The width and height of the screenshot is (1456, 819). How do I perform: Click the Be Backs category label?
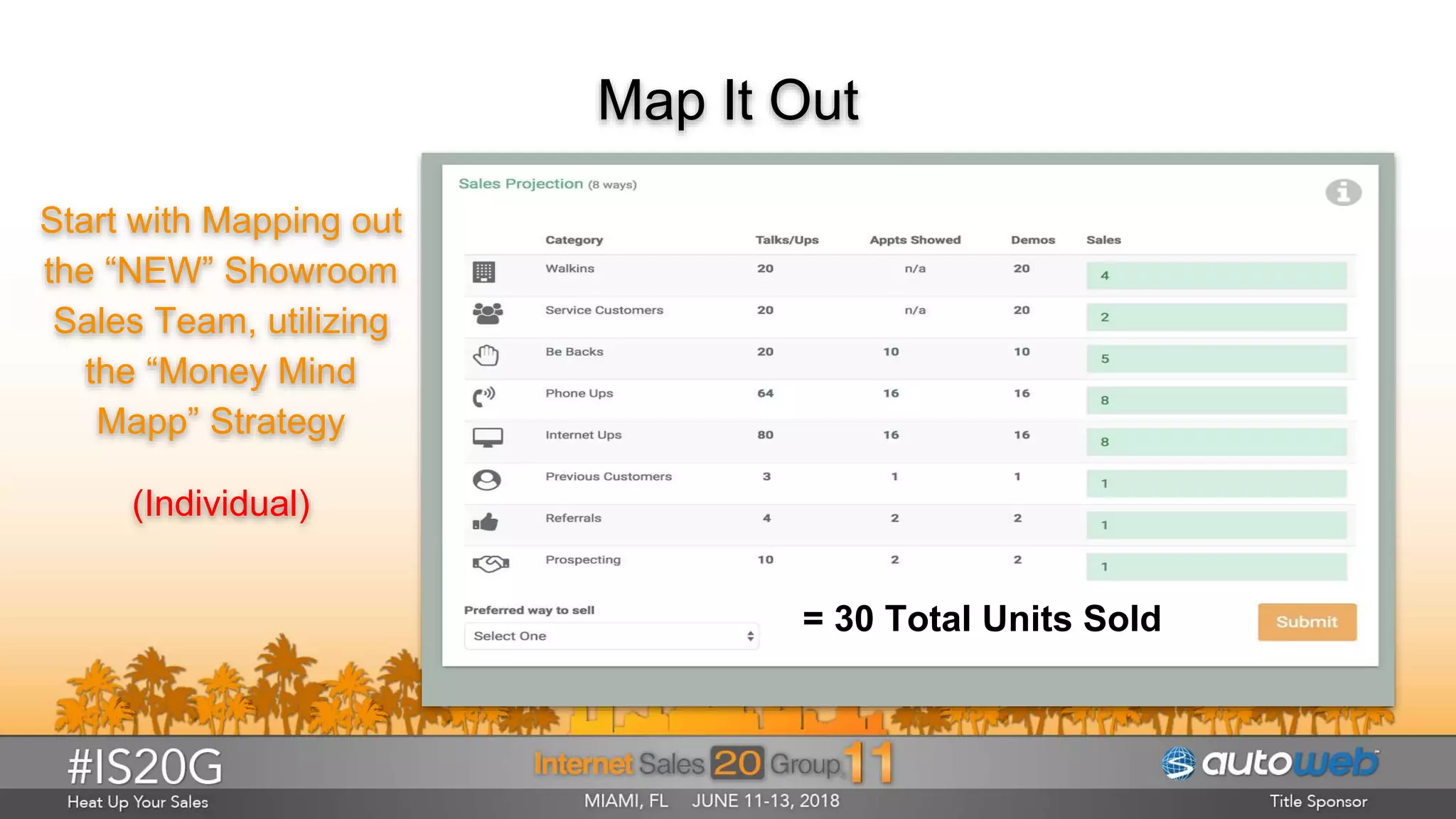[x=574, y=351]
